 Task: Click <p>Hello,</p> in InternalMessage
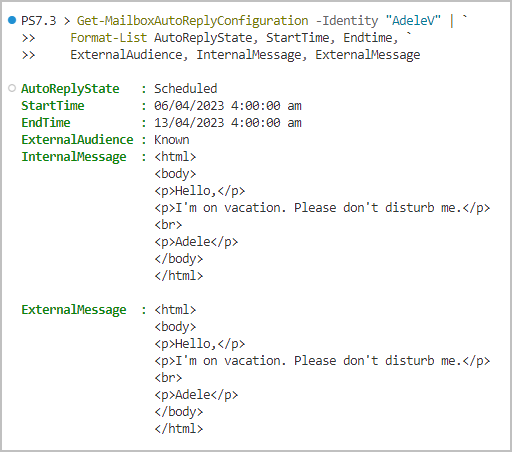200,191
